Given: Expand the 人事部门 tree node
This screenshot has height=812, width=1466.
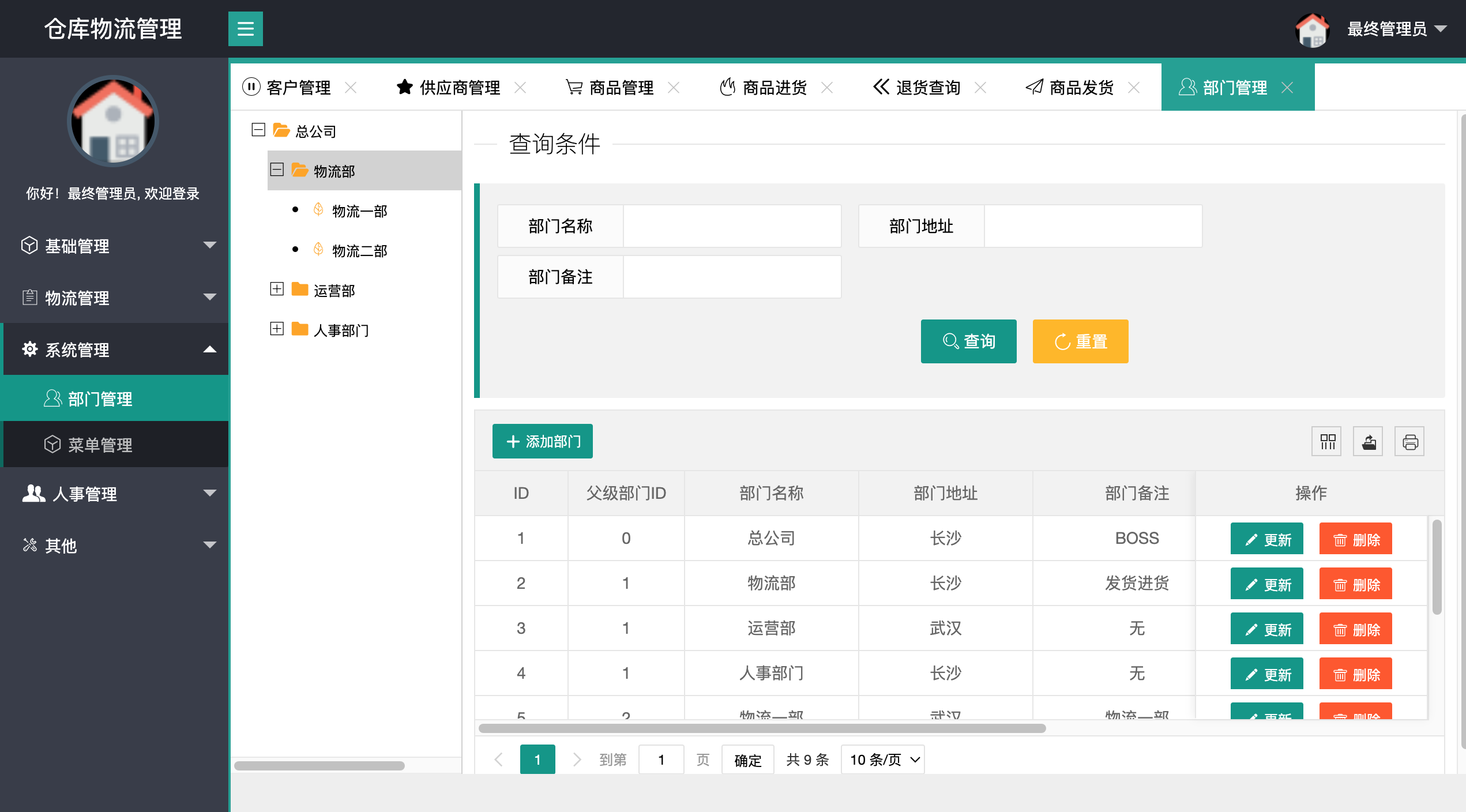Looking at the screenshot, I should pyautogui.click(x=277, y=329).
